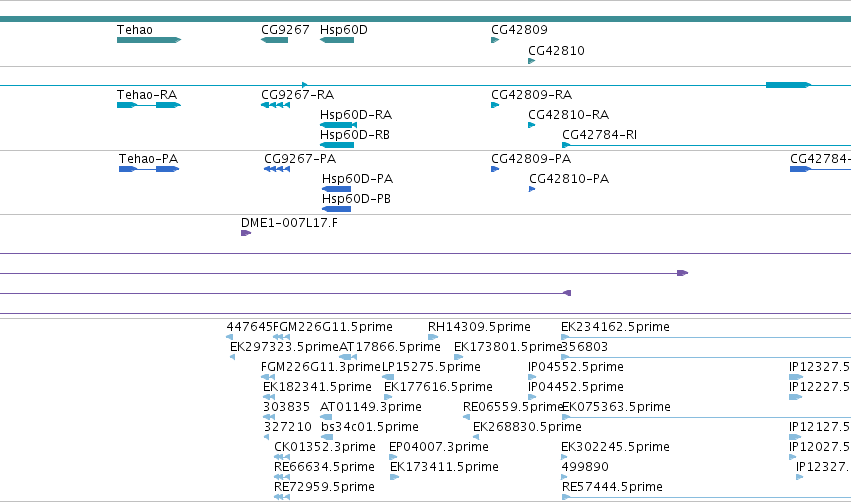Select the 356803 EST label
Viewport: 851px width, 502px height.
click(585, 347)
